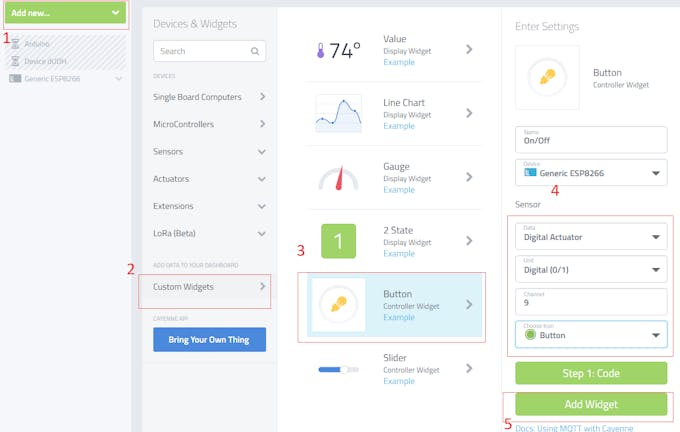The image size is (680, 432).
Task: Click the arrow next to Line Chart
Action: (469, 113)
